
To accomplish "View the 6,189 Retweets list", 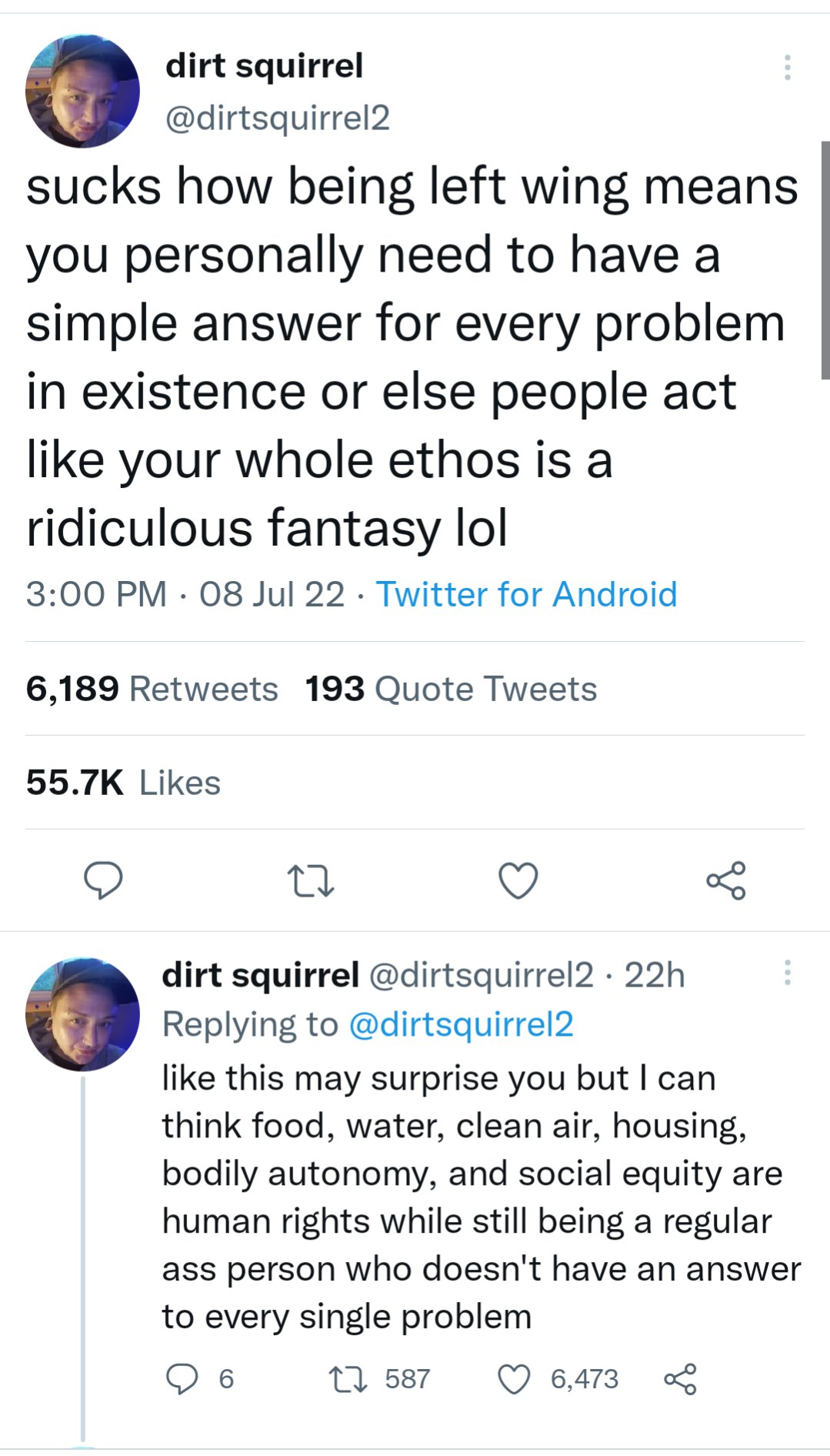I will 152,689.
